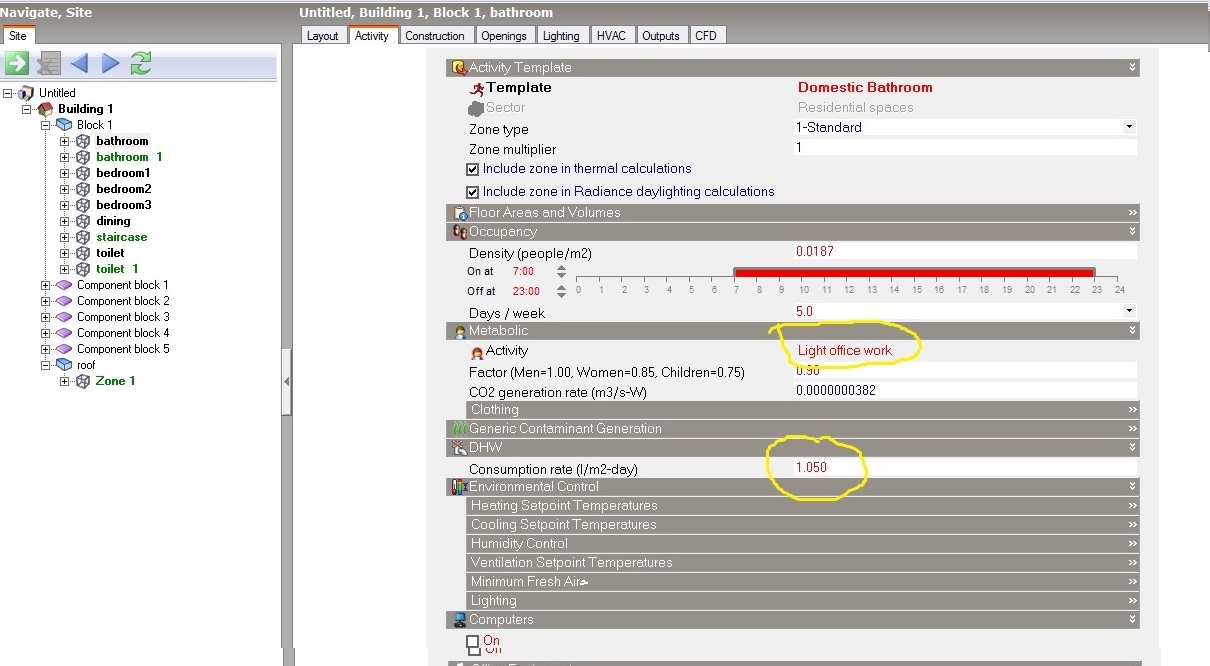Enable the Computers On checkbox
This screenshot has width=1210, height=666.
click(x=473, y=643)
